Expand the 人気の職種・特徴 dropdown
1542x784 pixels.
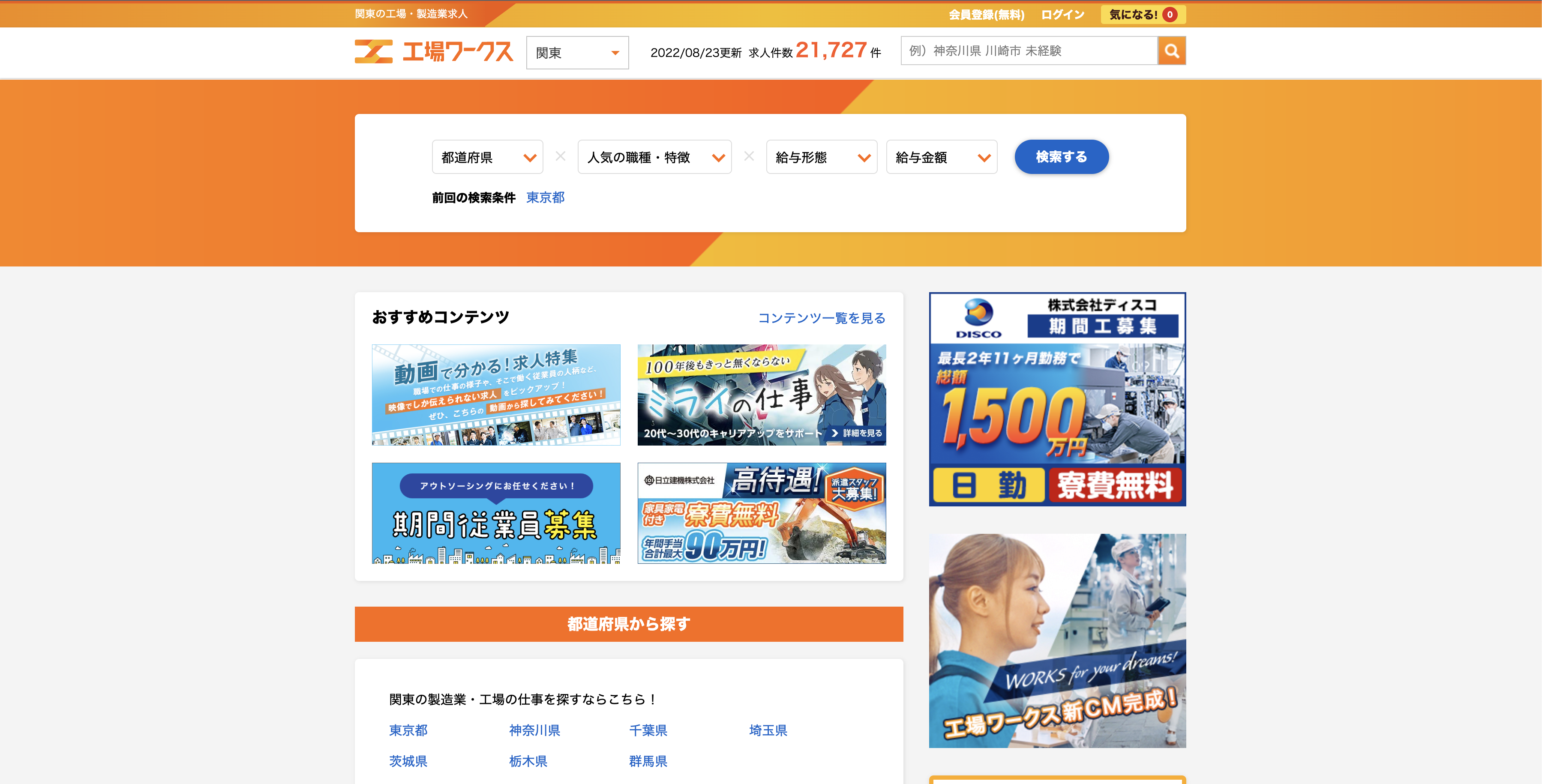(654, 157)
